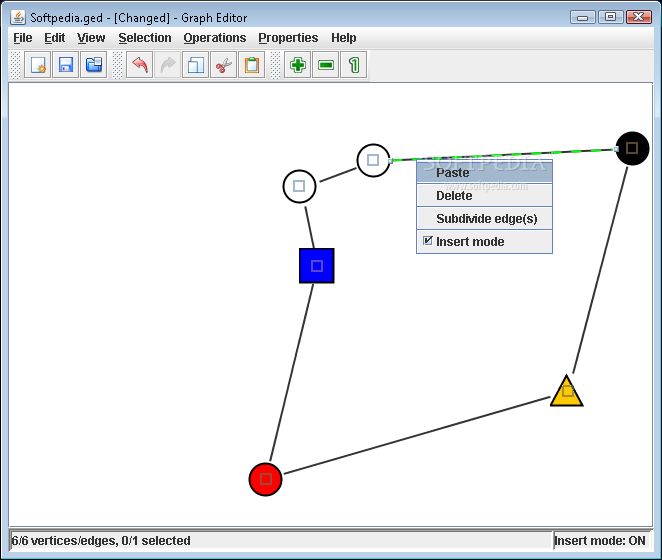
Task: Select the lower white circle vertex
Action: (x=299, y=186)
